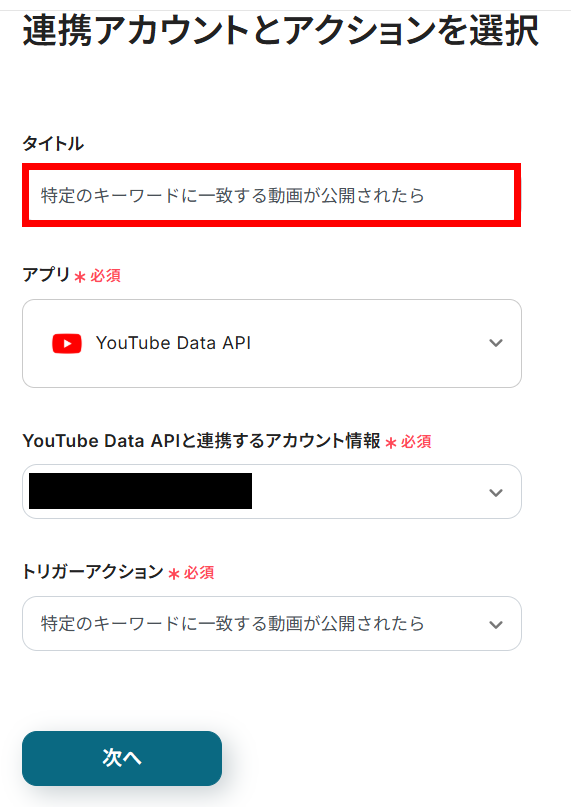Click the タイトル field label
Image resolution: width=571 pixels, height=807 pixels.
53,144
